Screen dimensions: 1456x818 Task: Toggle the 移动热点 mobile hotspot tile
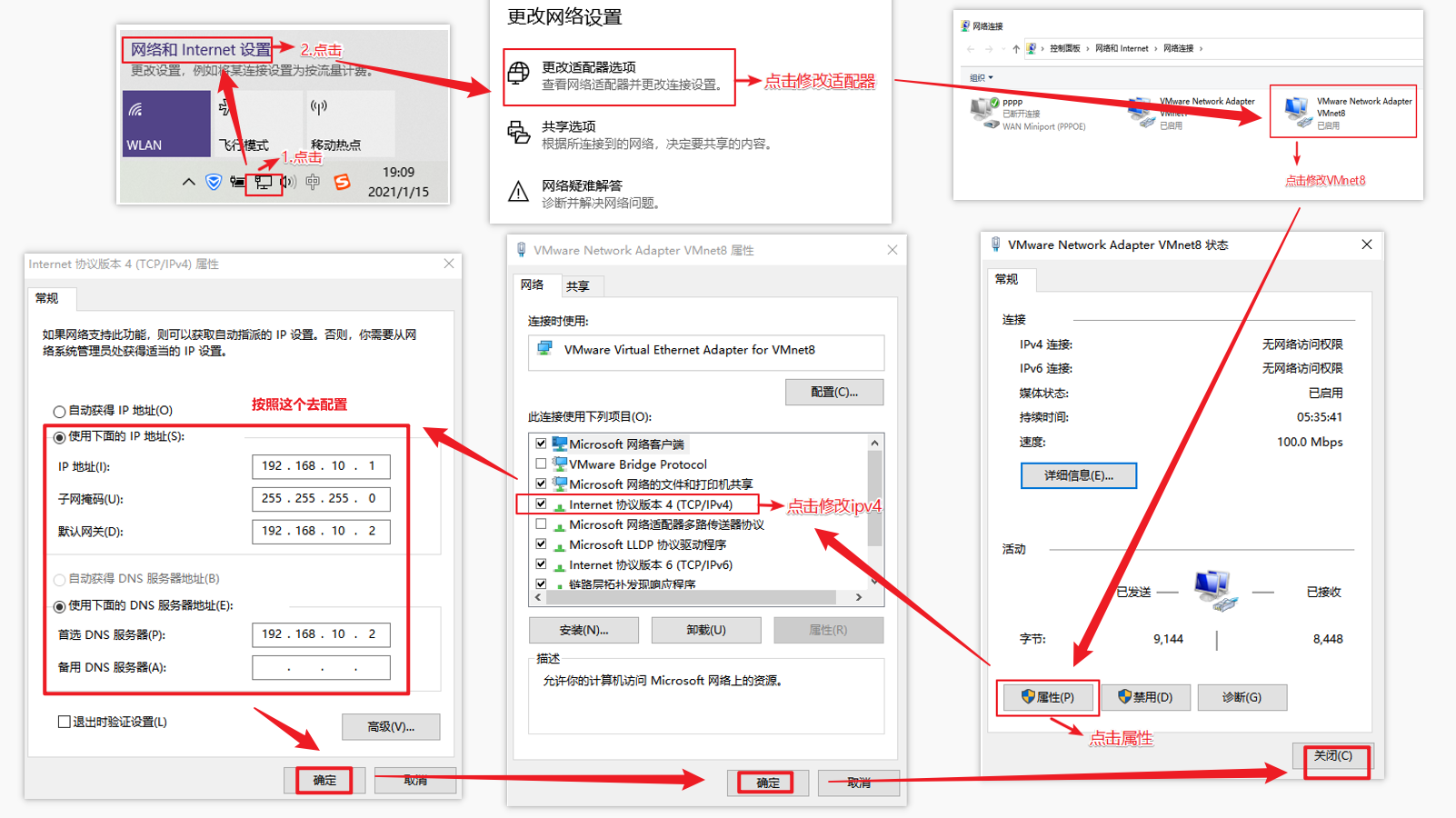350,123
